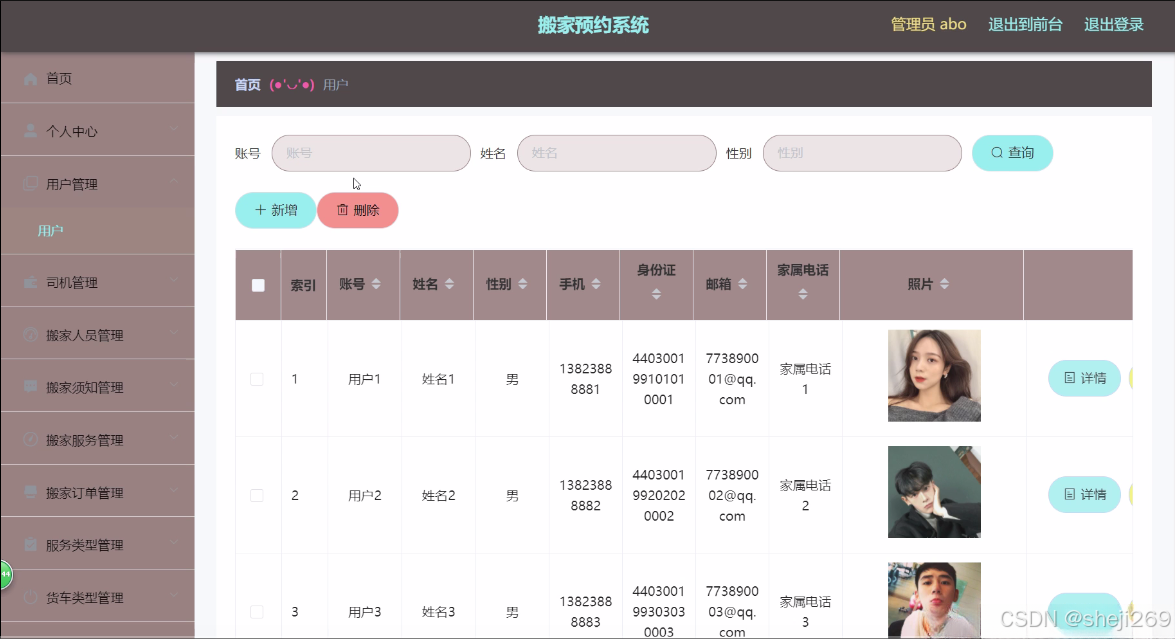This screenshot has width=1175, height=639.
Task: Click 首页 in the breadcrumb bar
Action: click(247, 84)
